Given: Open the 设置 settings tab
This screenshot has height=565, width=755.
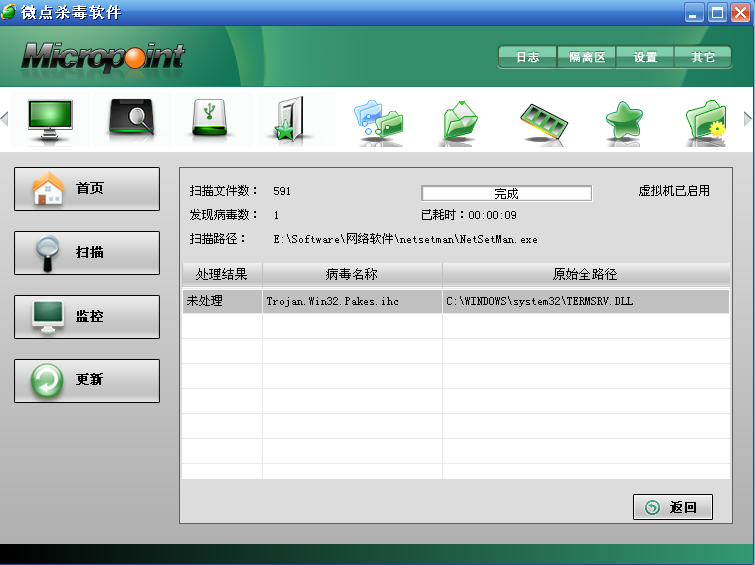Looking at the screenshot, I should (x=645, y=57).
